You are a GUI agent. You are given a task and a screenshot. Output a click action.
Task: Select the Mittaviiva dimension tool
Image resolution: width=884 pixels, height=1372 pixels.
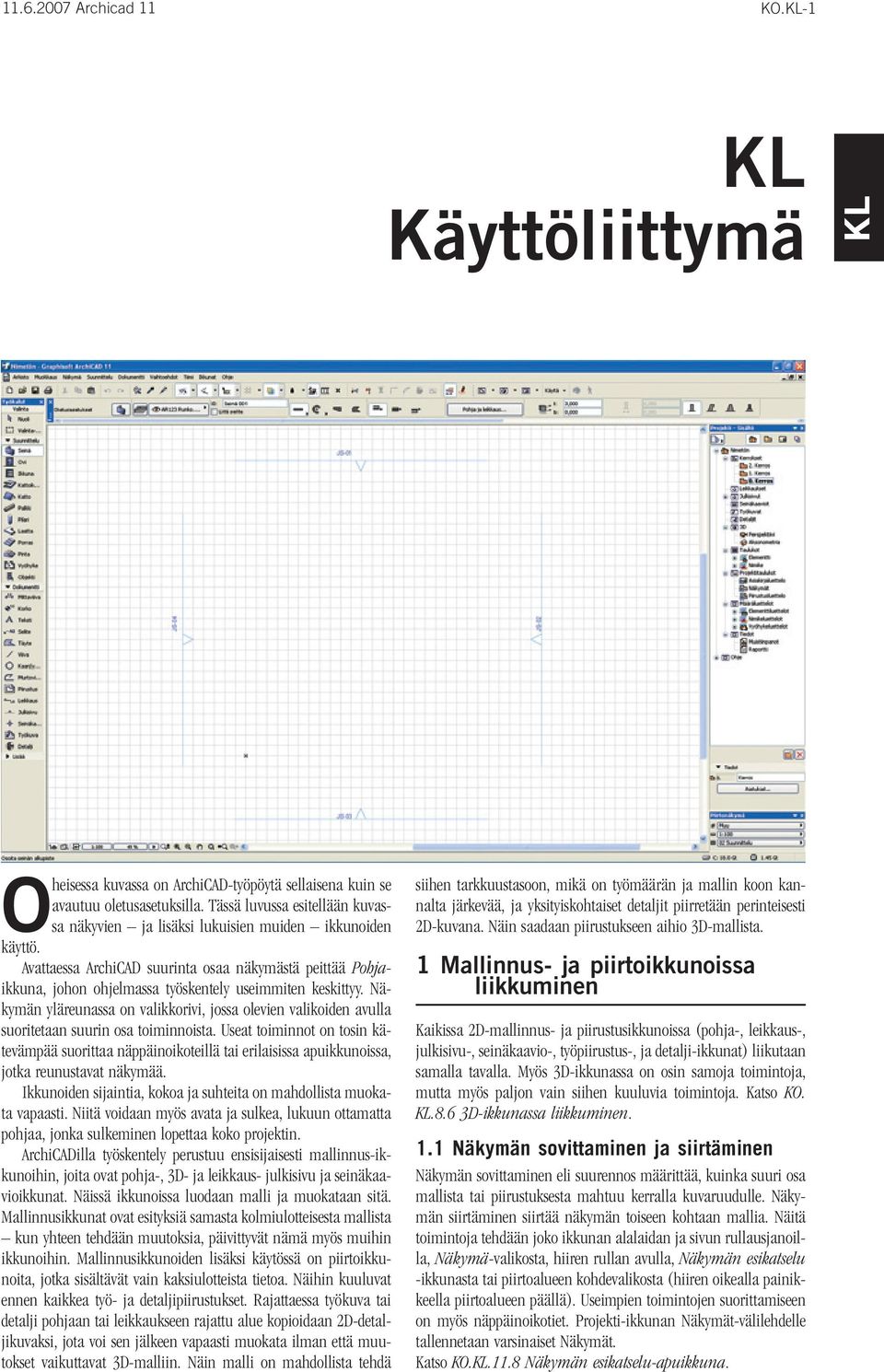coord(24,597)
